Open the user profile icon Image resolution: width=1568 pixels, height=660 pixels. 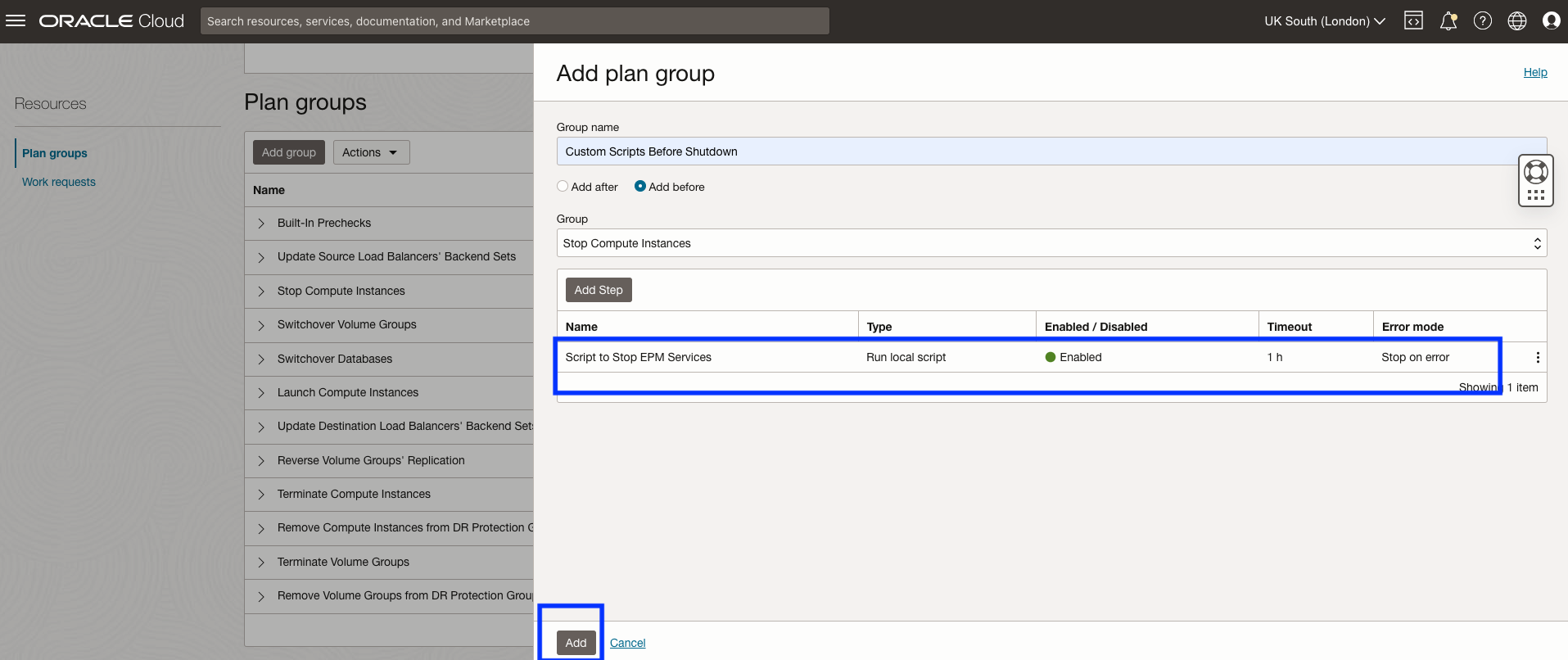click(x=1551, y=21)
